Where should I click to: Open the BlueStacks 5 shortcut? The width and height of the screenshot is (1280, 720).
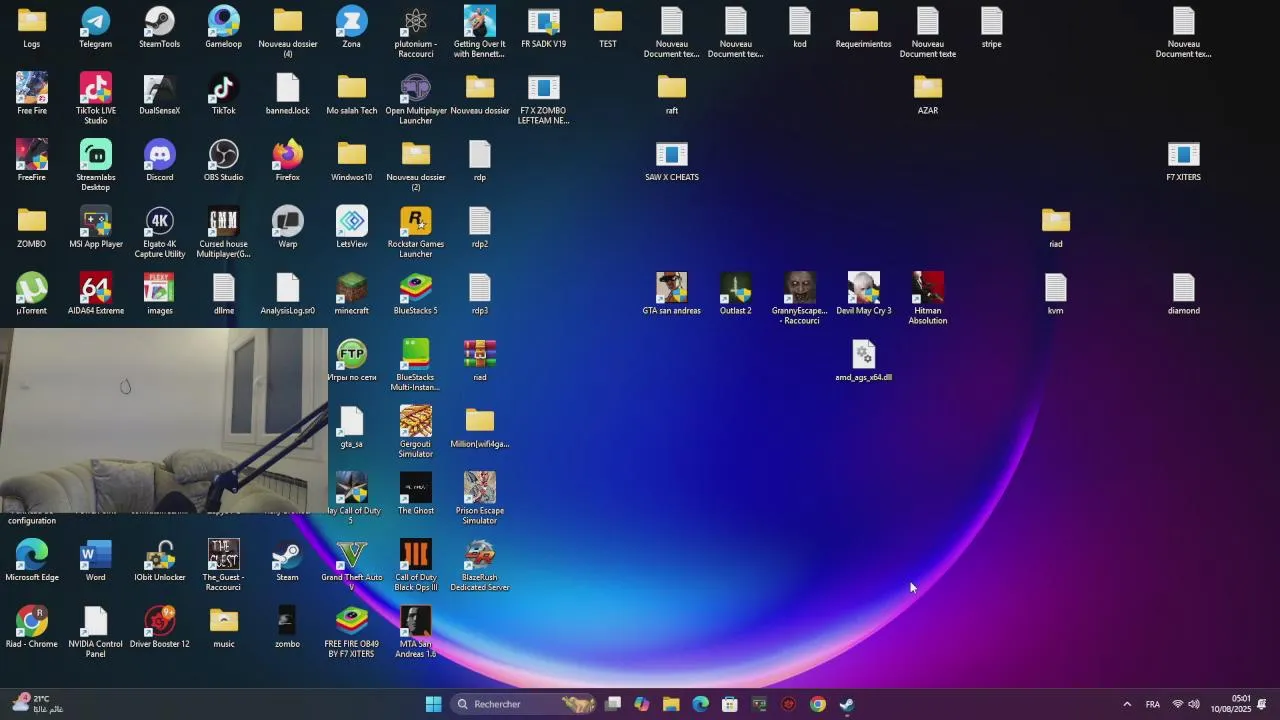(x=416, y=294)
